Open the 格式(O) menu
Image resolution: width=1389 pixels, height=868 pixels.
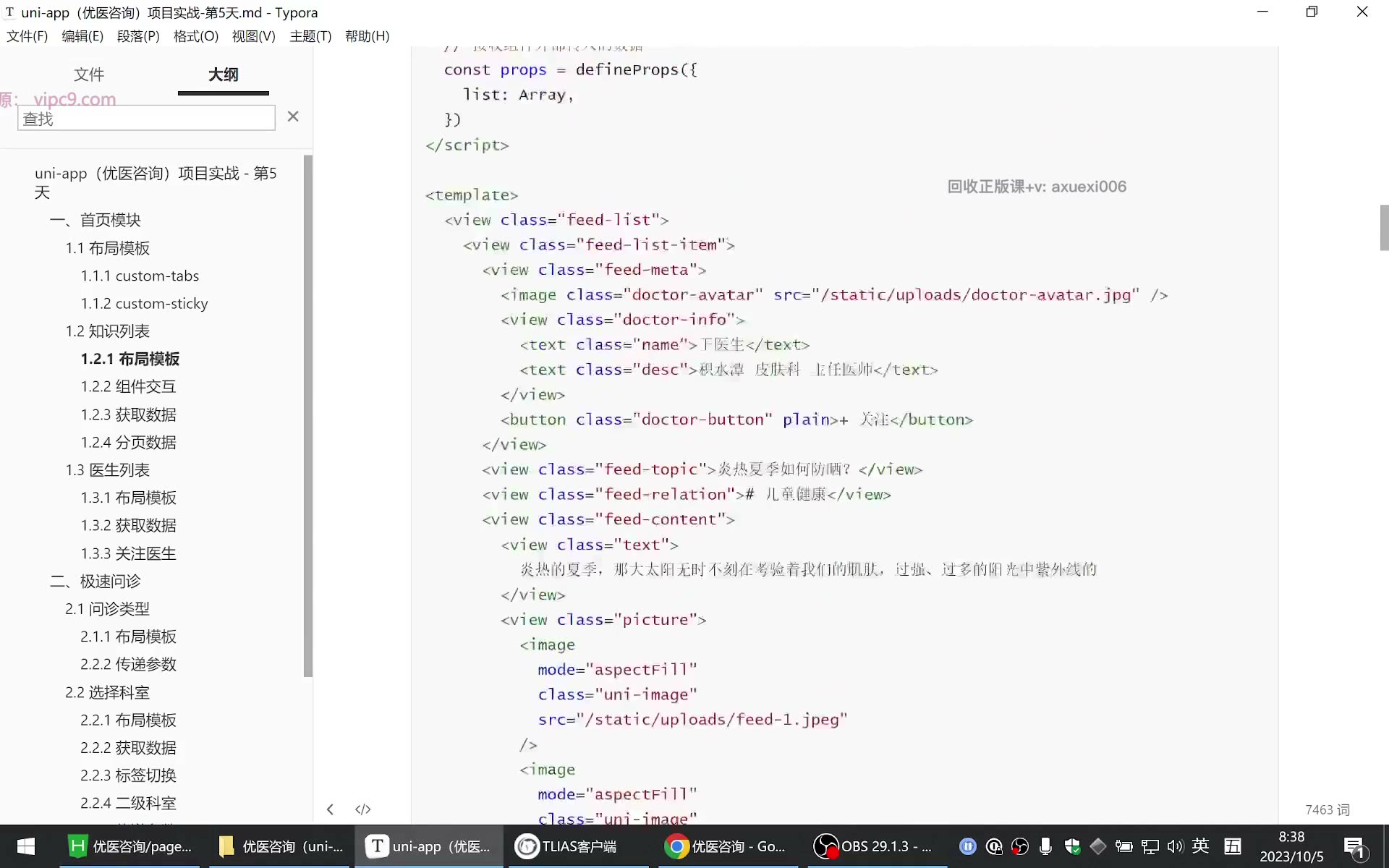196,36
